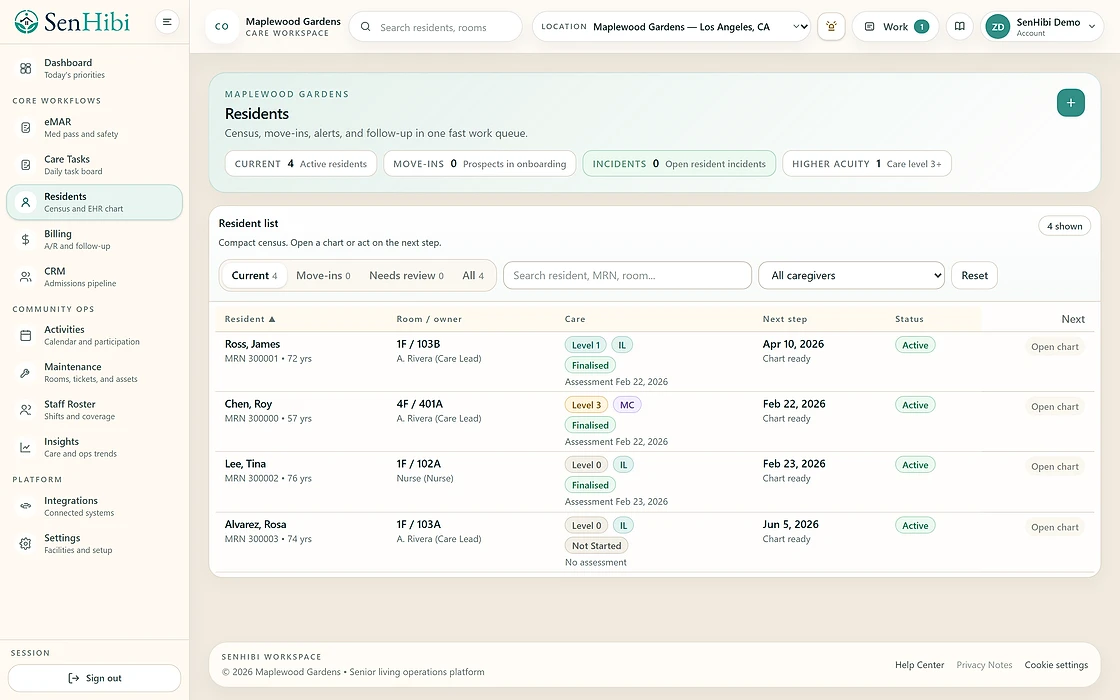Open the Work queue button
1120x700 pixels.
coord(896,26)
